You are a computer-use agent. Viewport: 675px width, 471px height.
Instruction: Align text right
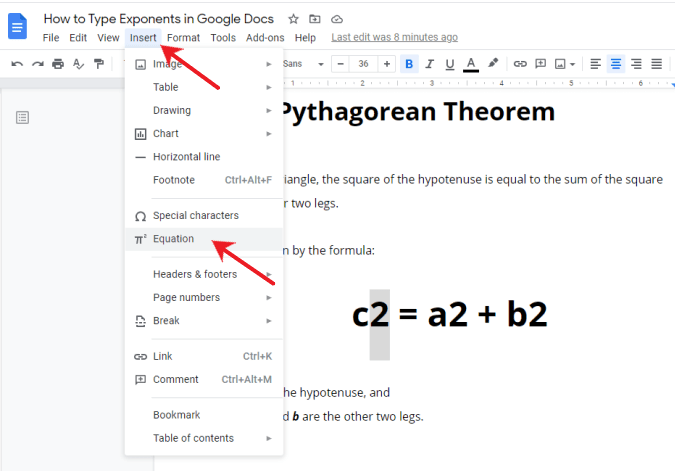tap(636, 64)
